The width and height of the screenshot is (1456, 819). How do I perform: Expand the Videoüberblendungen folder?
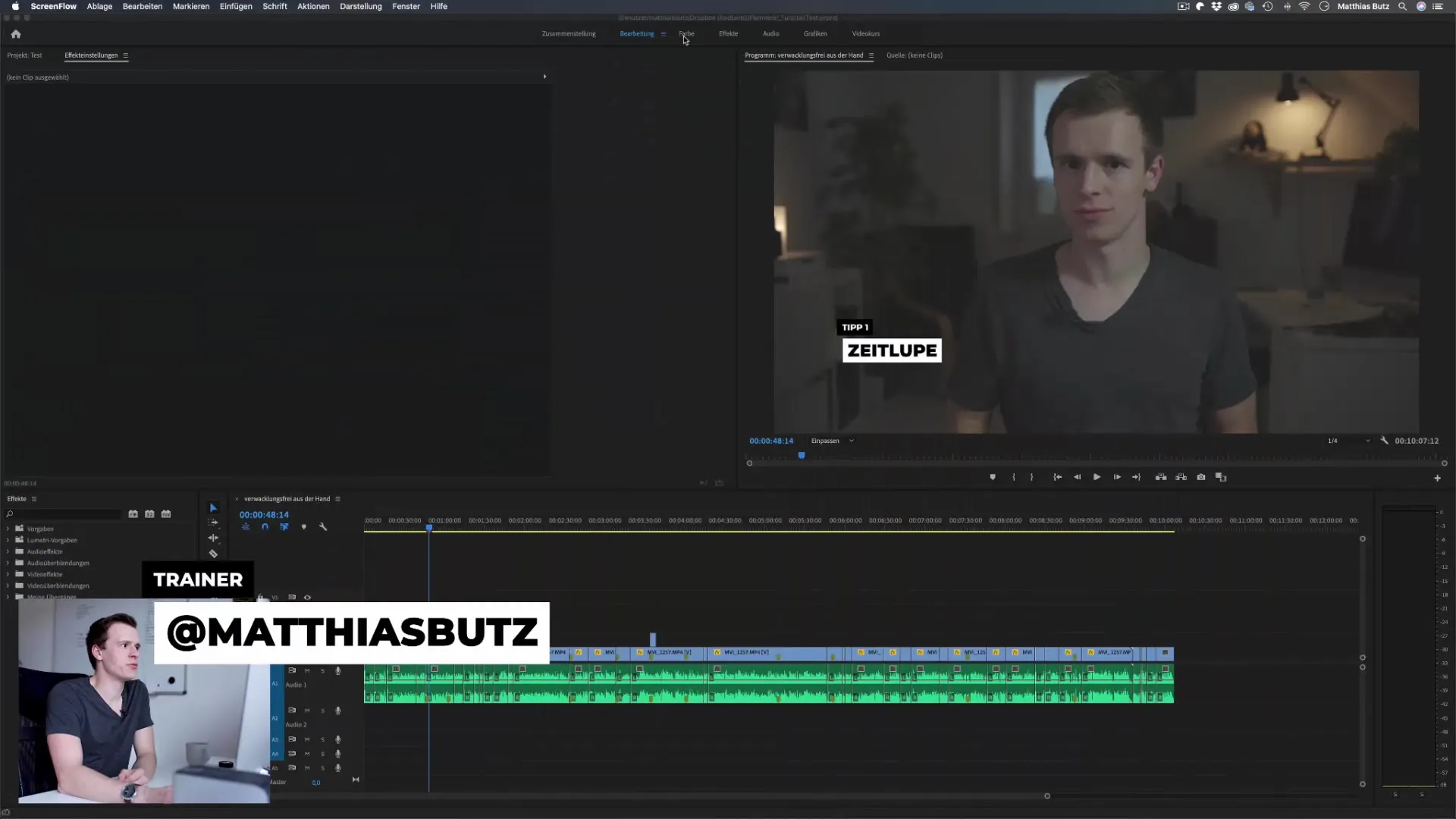8,586
